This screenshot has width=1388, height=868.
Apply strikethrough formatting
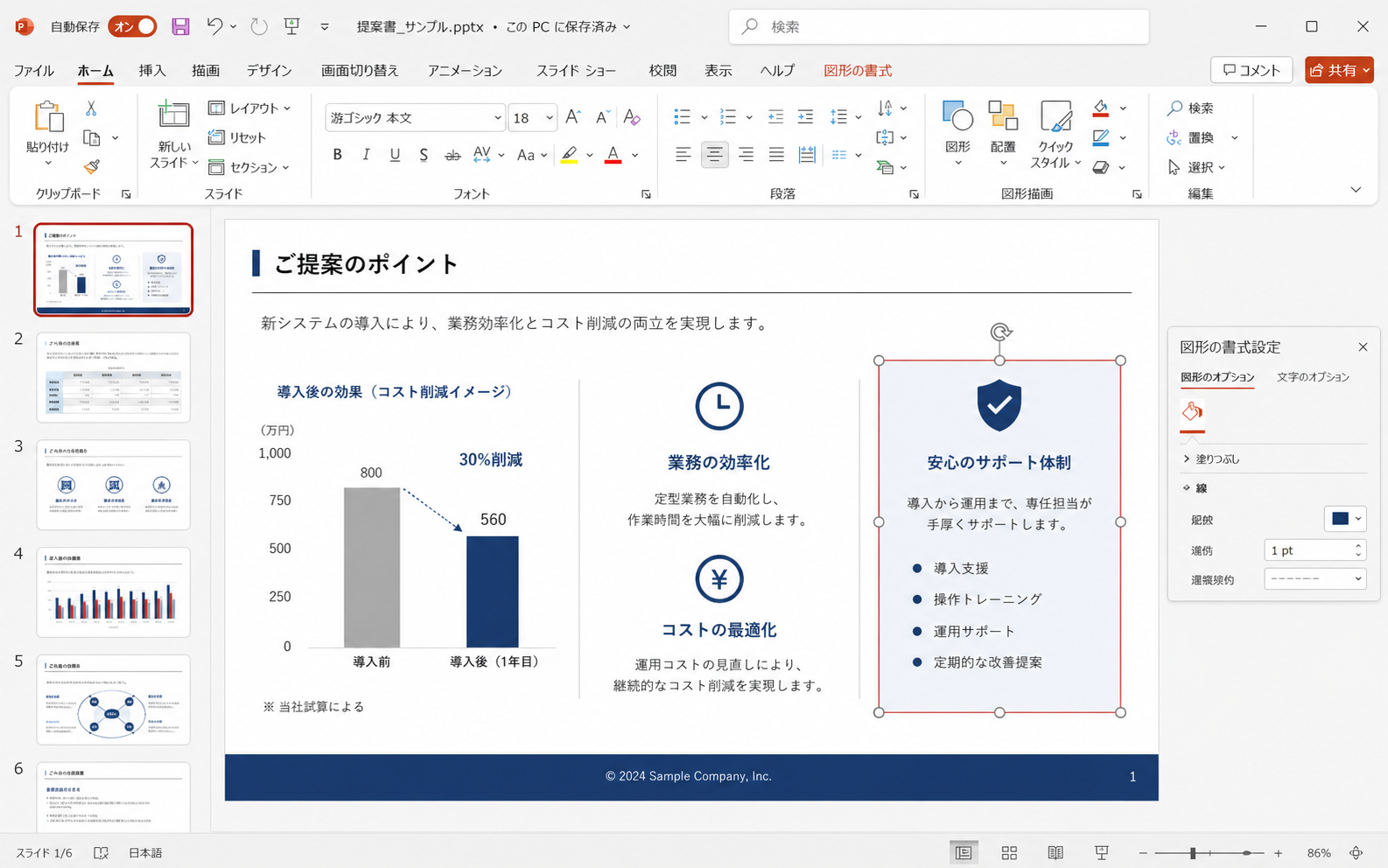click(x=452, y=155)
